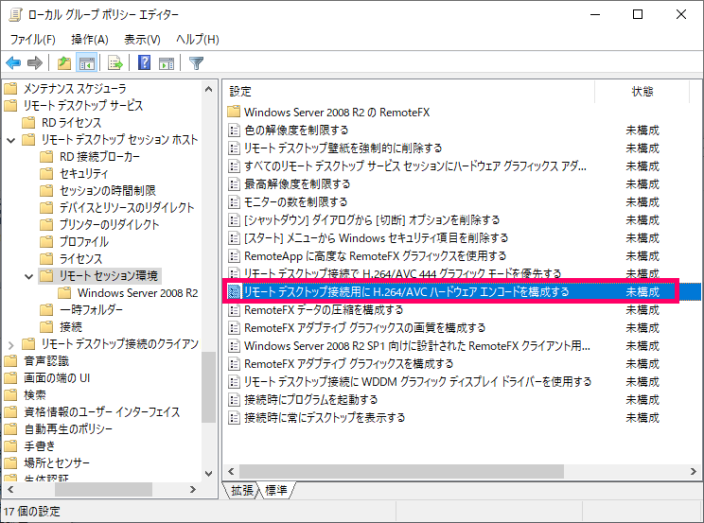704x523 pixels.
Task: Collapse リモート デスクトップ セッション ホスト node
Action: pyautogui.click(x=11, y=140)
